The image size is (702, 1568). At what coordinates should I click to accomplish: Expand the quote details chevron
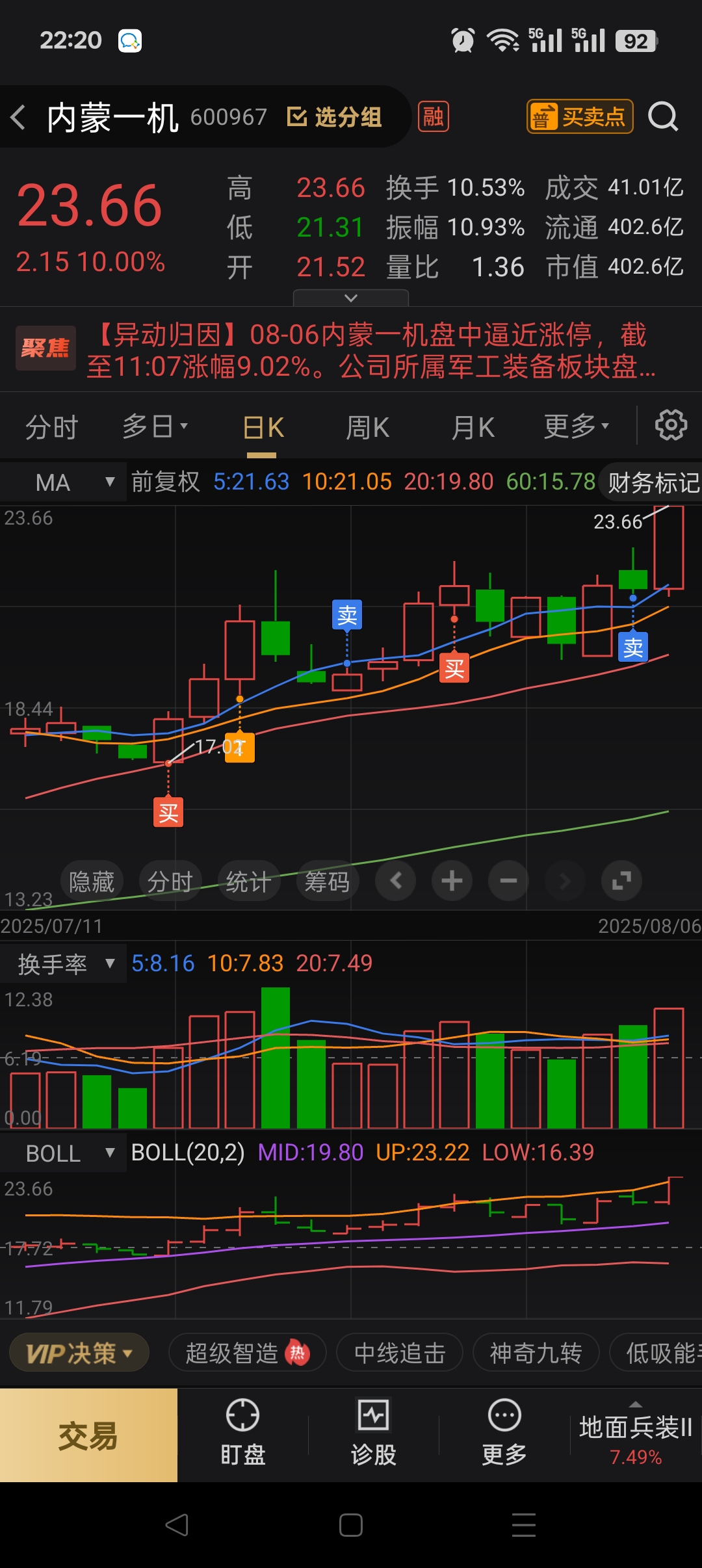point(351,298)
